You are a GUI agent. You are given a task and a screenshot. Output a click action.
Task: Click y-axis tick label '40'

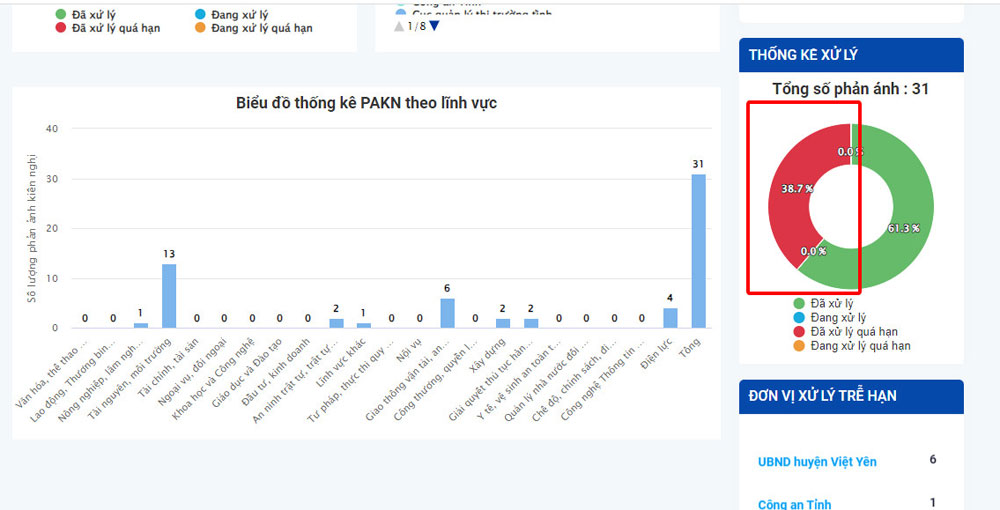click(52, 129)
